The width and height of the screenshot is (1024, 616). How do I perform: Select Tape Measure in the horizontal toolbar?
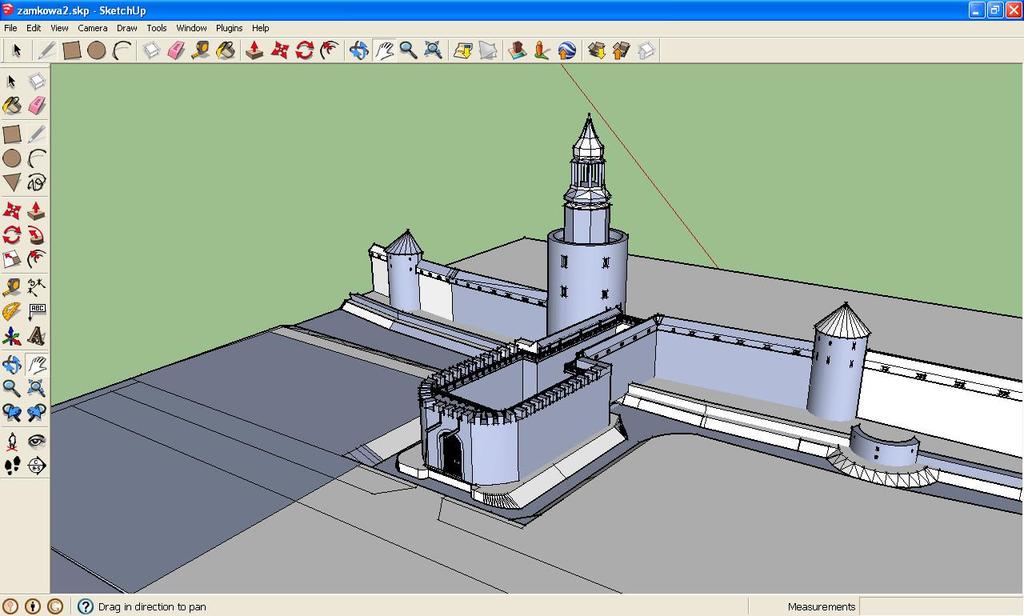pos(201,50)
